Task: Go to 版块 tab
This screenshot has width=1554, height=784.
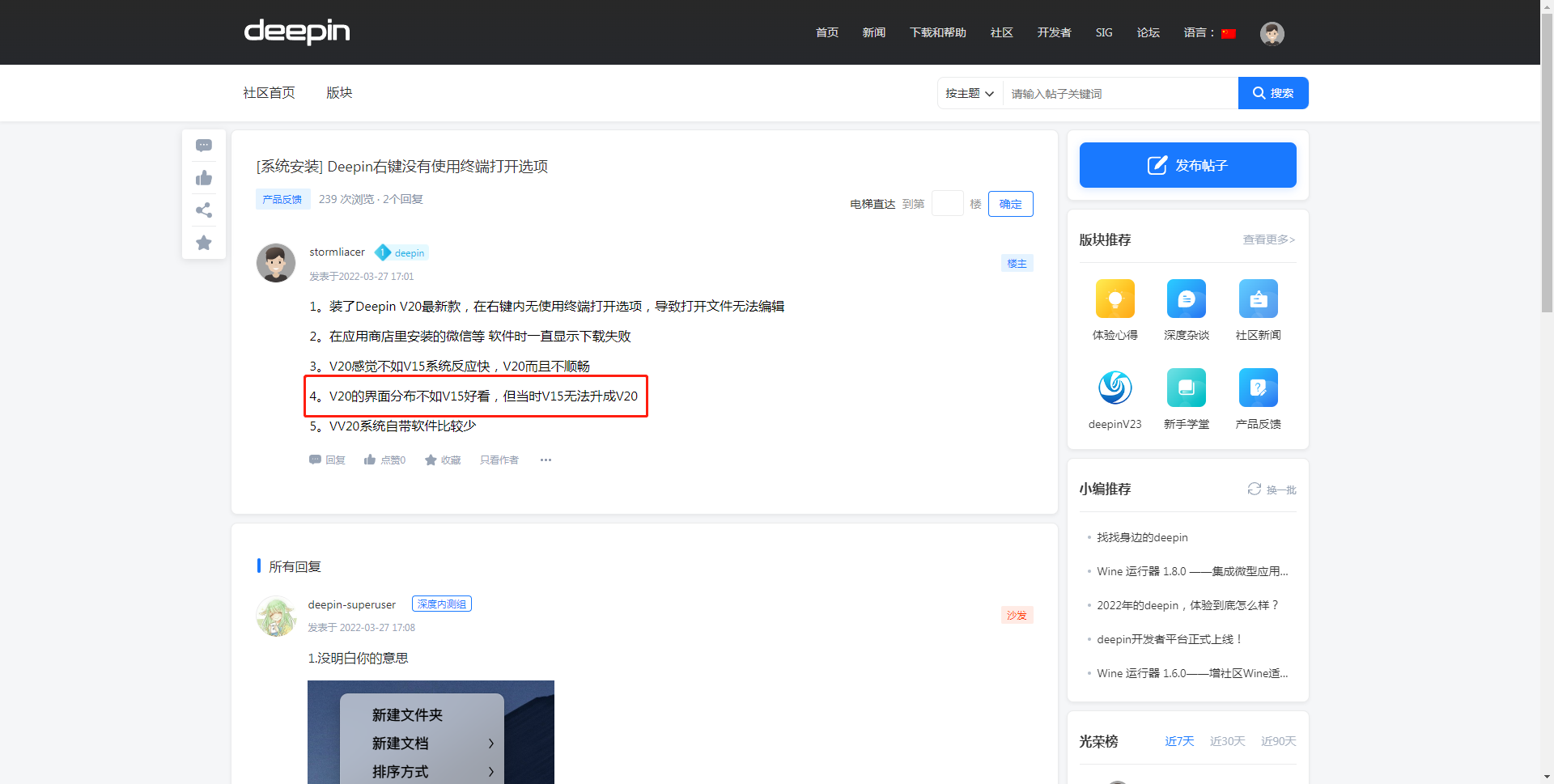Action: pos(339,93)
